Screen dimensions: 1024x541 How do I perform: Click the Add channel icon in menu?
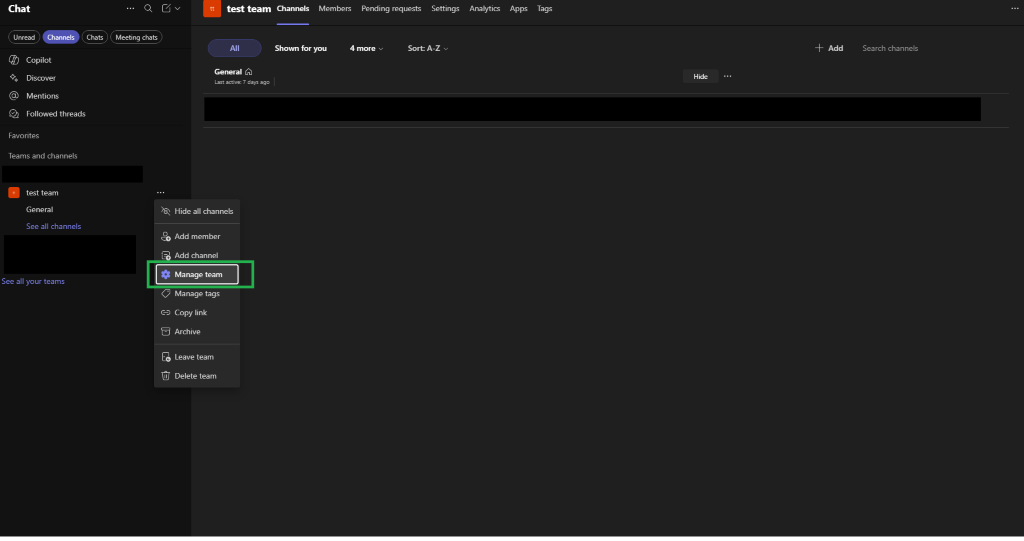point(166,255)
